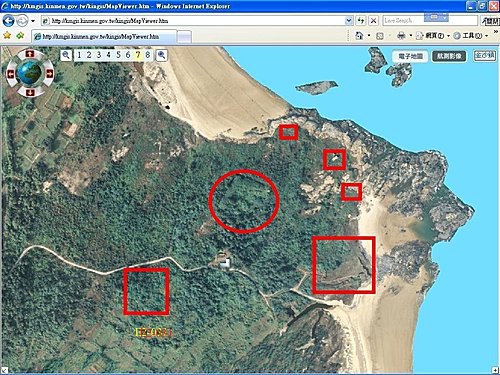Switch to the 航測影像 aerial imagery view

(449, 56)
